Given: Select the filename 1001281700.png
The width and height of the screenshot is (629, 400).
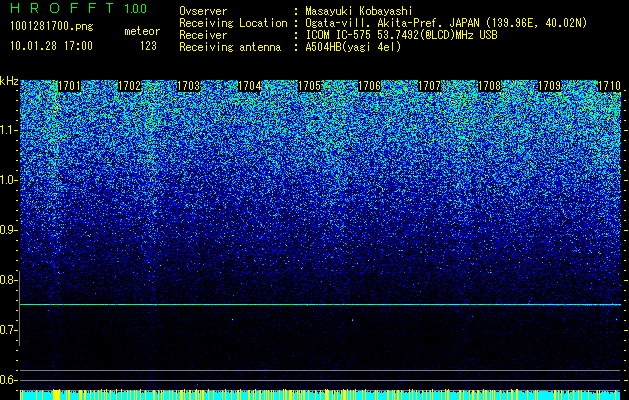Looking at the screenshot, I should (x=52, y=27).
